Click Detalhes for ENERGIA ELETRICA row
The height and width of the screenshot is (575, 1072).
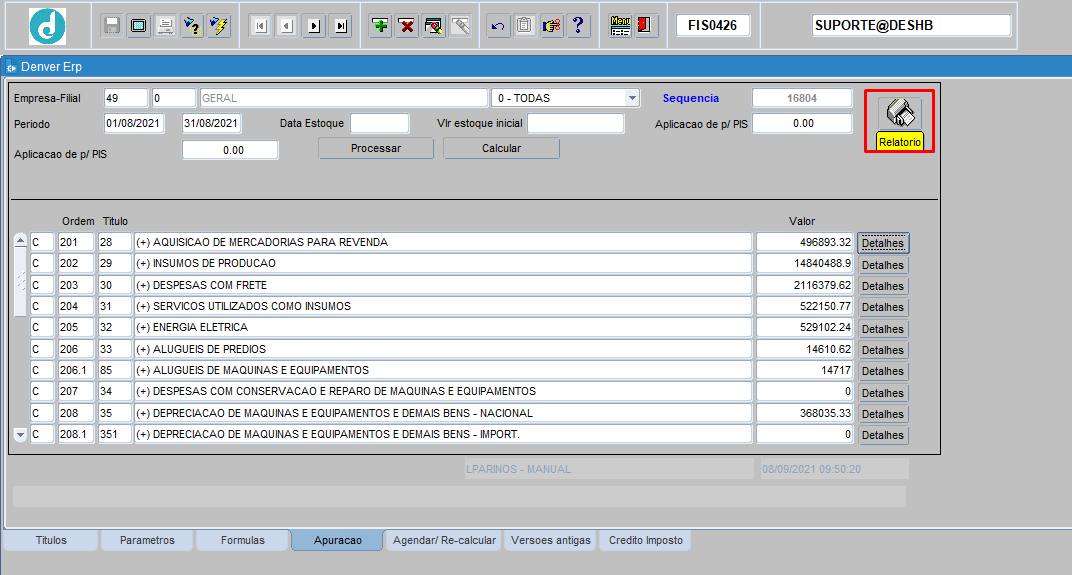(883, 328)
